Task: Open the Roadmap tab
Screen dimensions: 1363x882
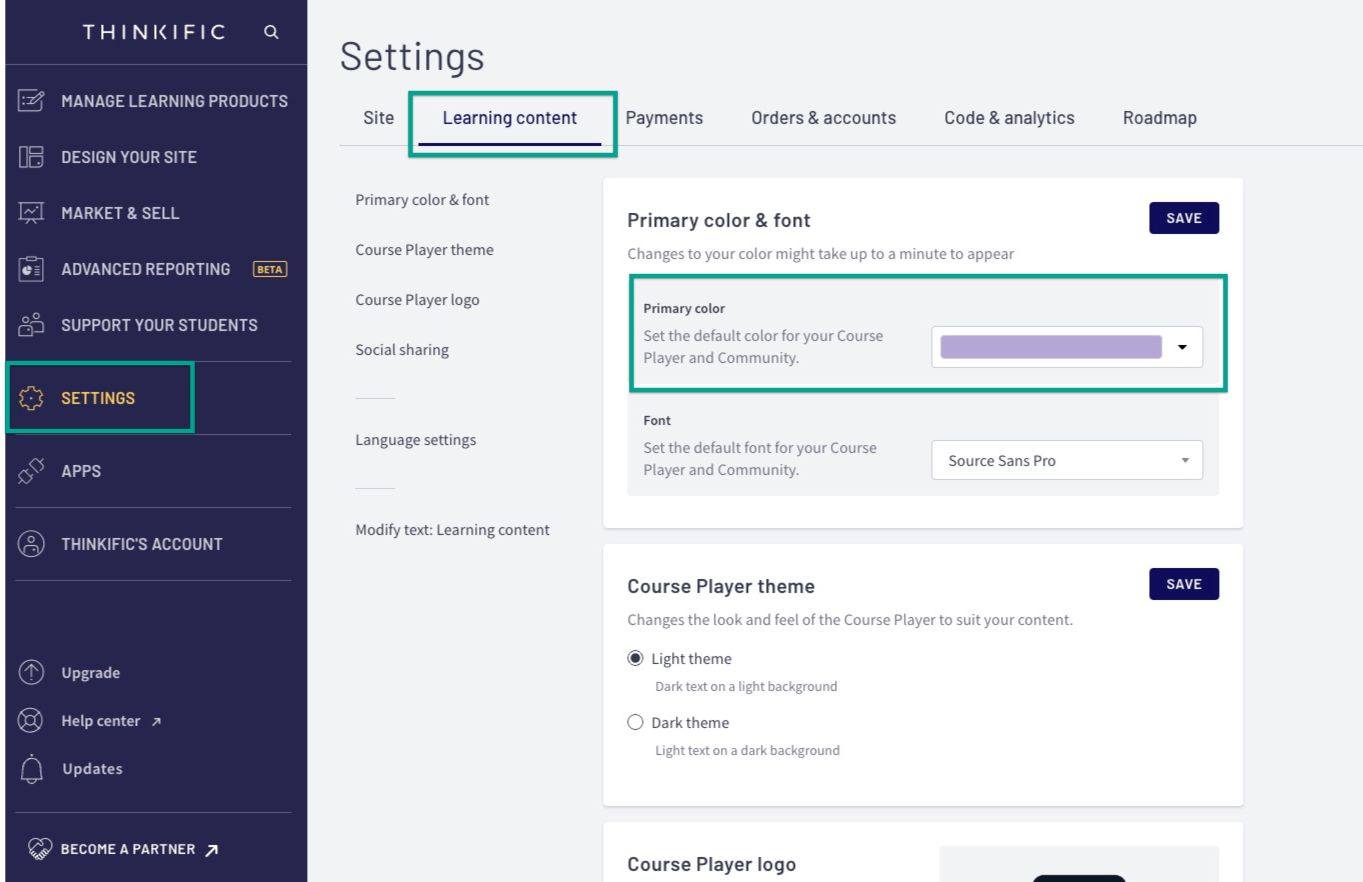Action: (x=1160, y=118)
